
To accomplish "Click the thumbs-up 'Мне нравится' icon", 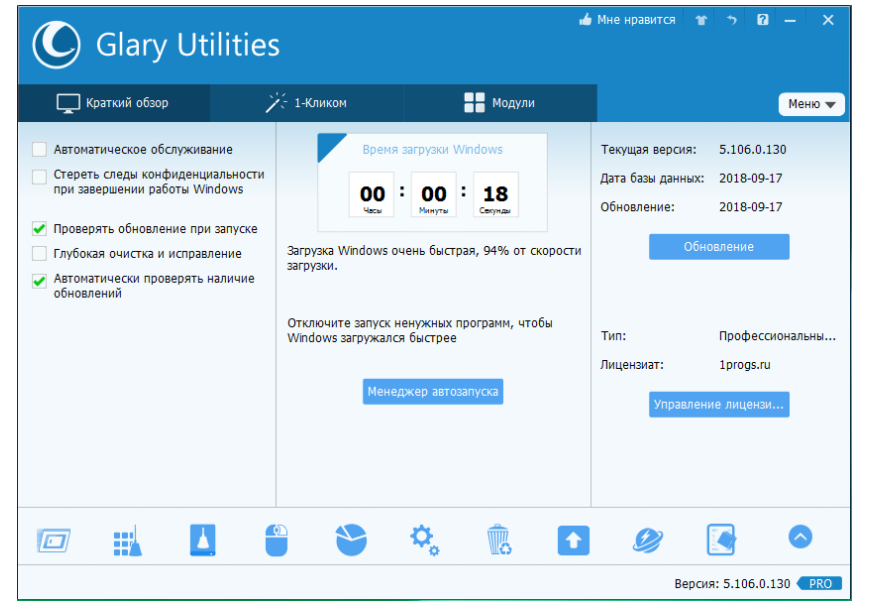I will (585, 20).
